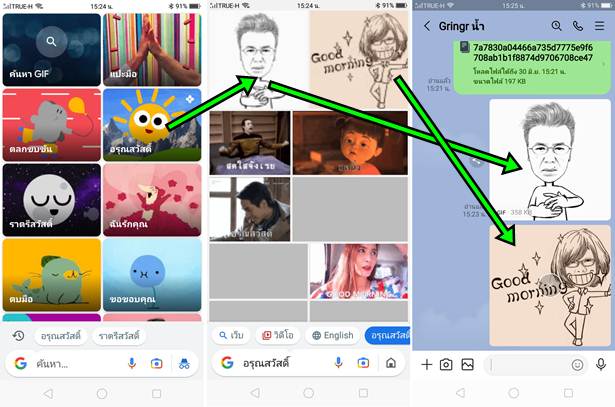Open the ตลกขบขัน GIF category
615x407 pixels.
point(51,125)
